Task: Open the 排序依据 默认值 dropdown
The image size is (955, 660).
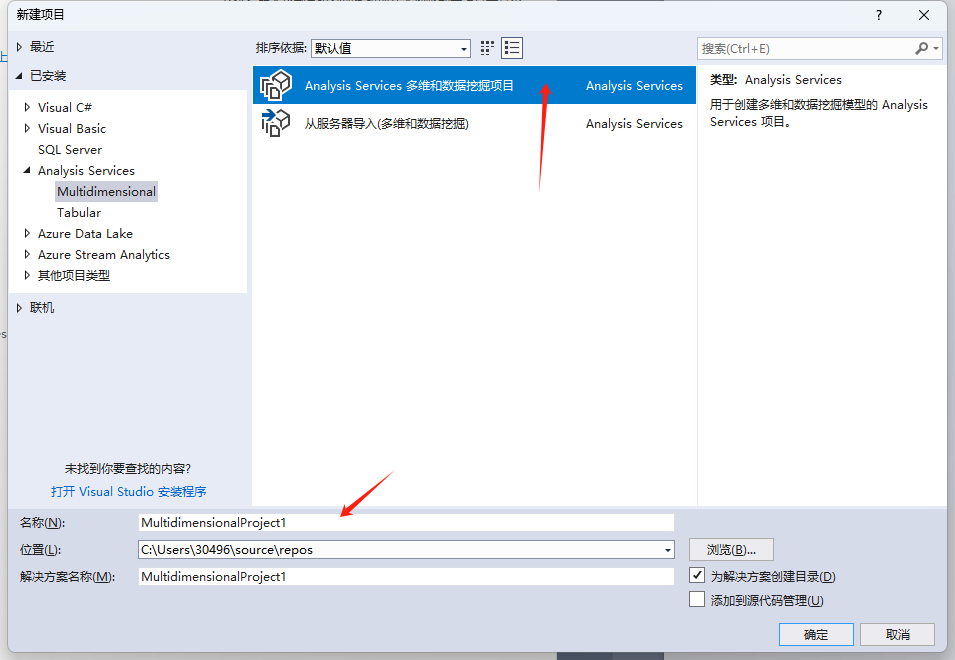Action: (390, 48)
